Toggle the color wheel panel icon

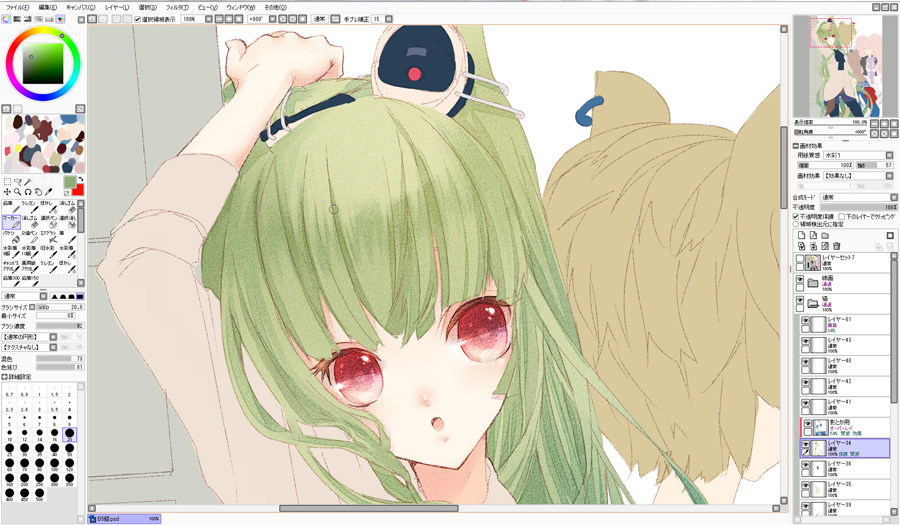coord(6,19)
